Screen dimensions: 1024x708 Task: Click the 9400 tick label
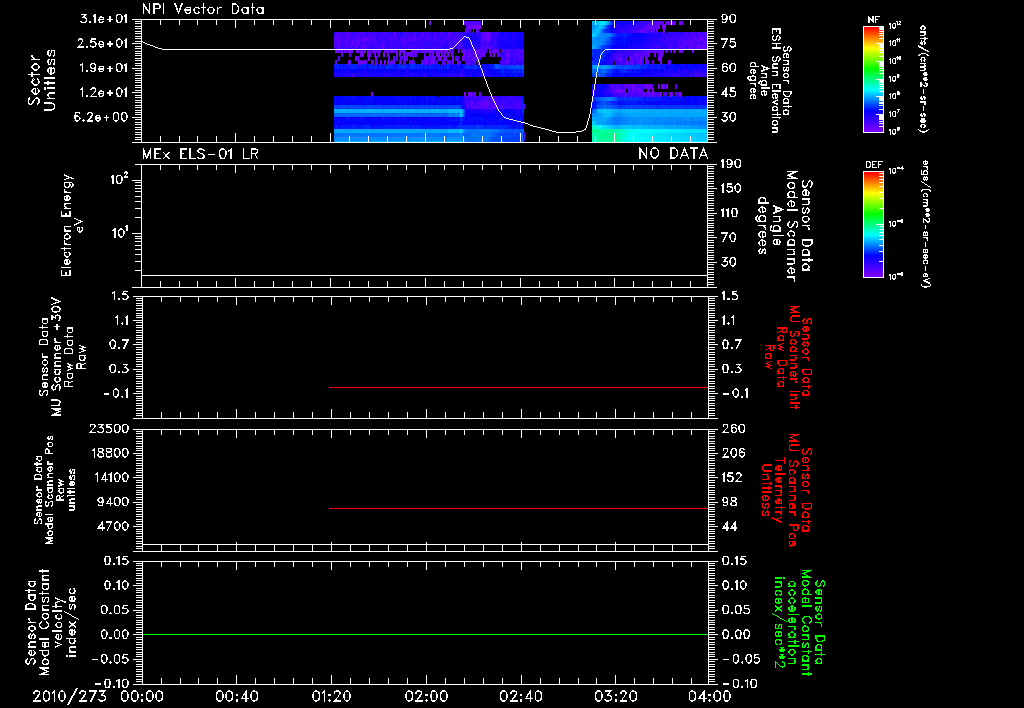tap(112, 502)
